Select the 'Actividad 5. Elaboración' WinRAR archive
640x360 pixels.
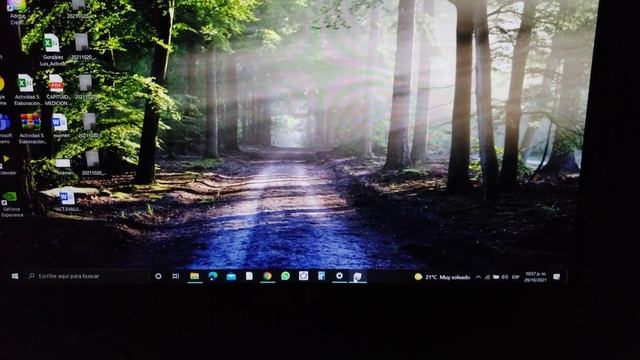(x=32, y=129)
